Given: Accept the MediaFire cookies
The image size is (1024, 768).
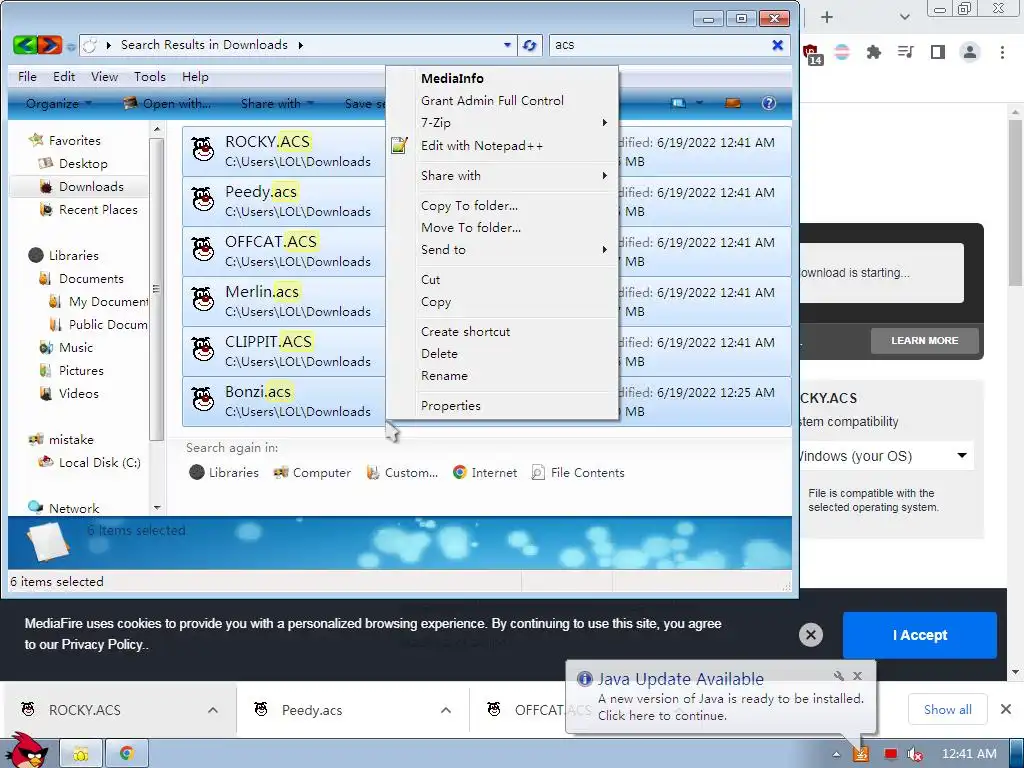Looking at the screenshot, I should [x=920, y=635].
